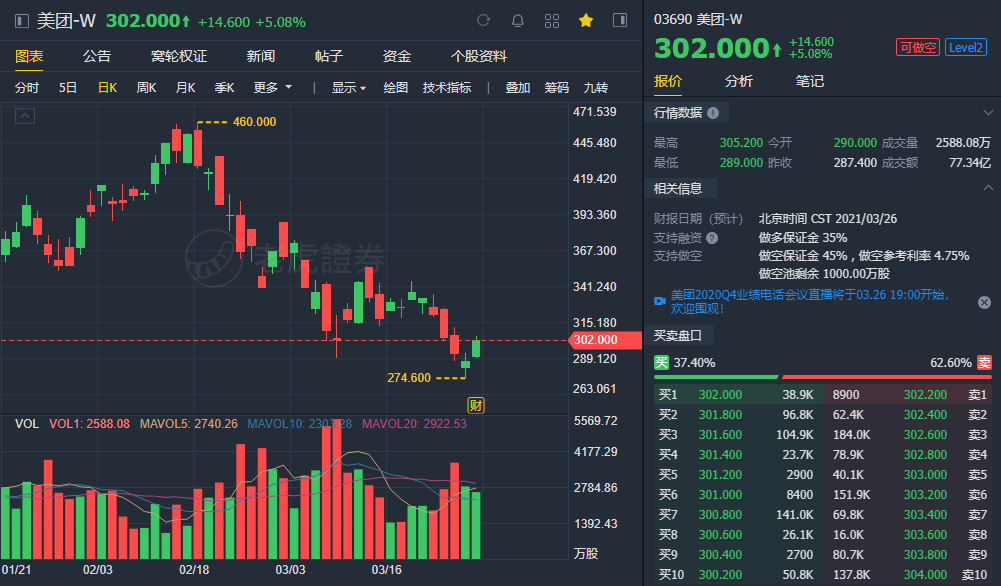
Task: Open the 窝轮权证 tab
Action: [x=179, y=56]
